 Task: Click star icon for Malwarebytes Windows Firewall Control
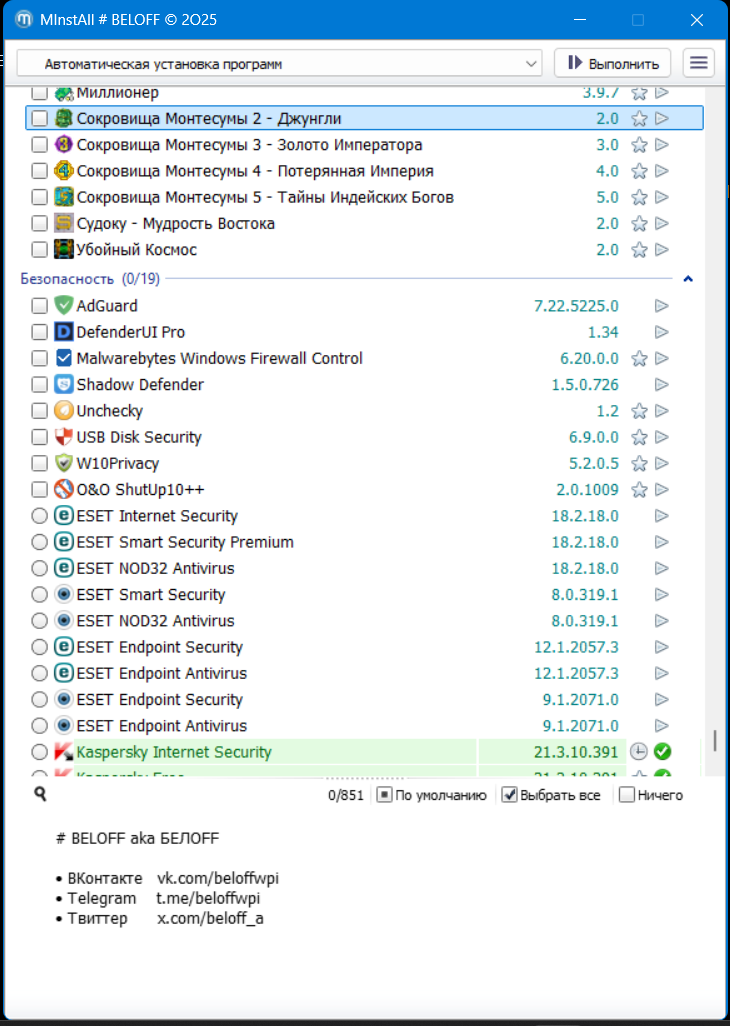[640, 359]
